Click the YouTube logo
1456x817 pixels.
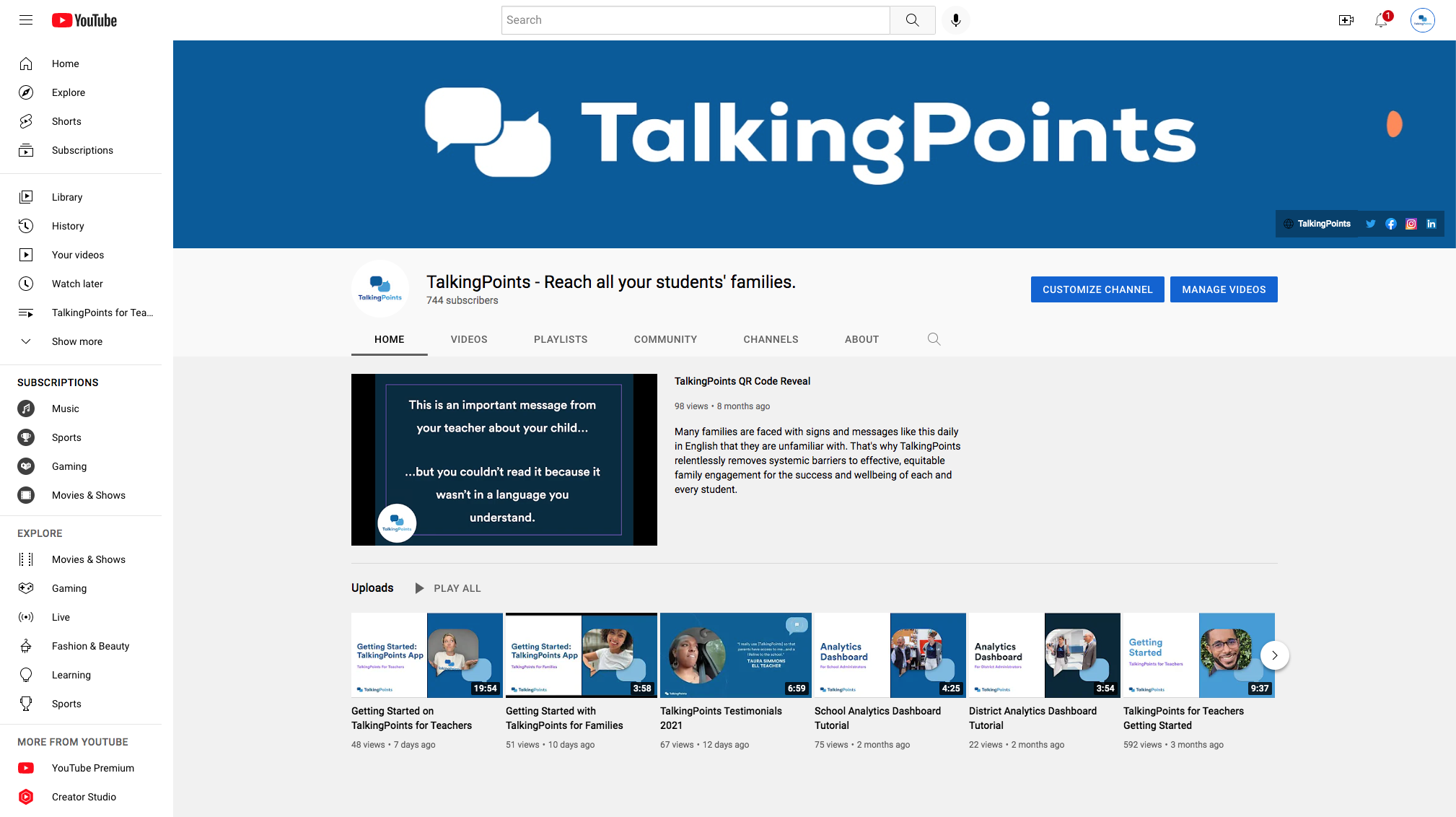point(84,20)
